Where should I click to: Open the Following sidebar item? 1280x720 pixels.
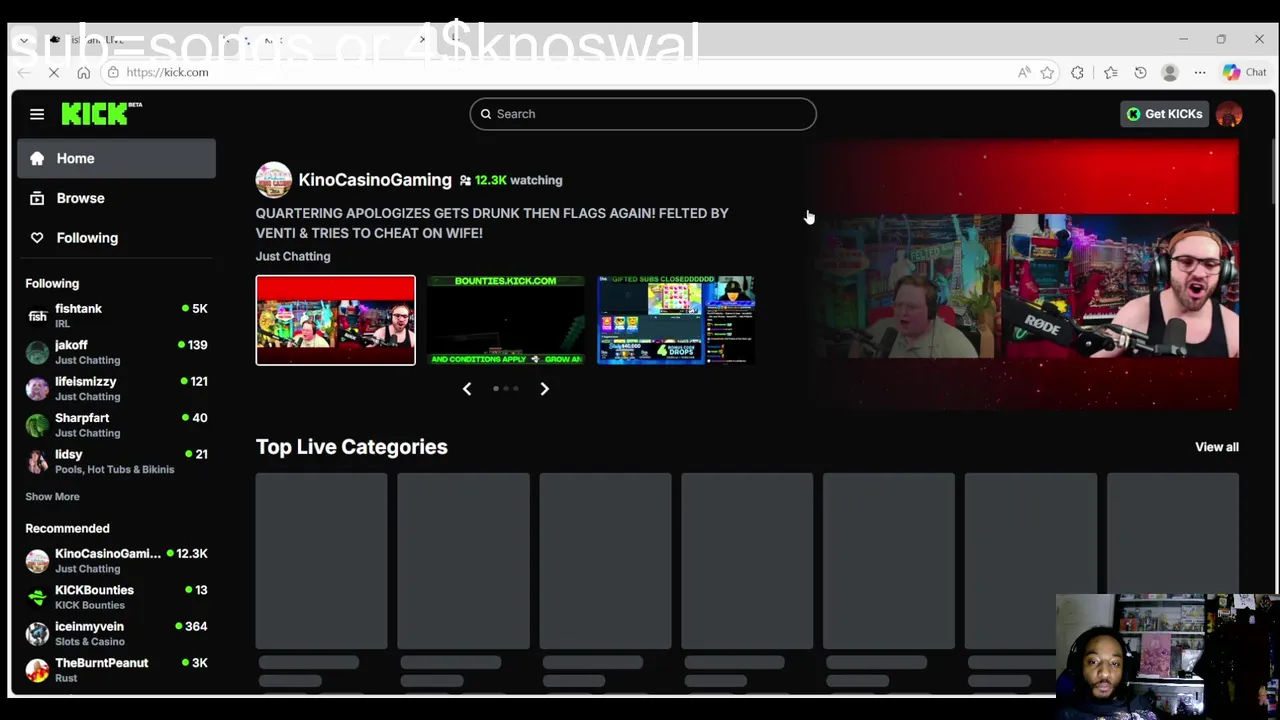tap(116, 238)
